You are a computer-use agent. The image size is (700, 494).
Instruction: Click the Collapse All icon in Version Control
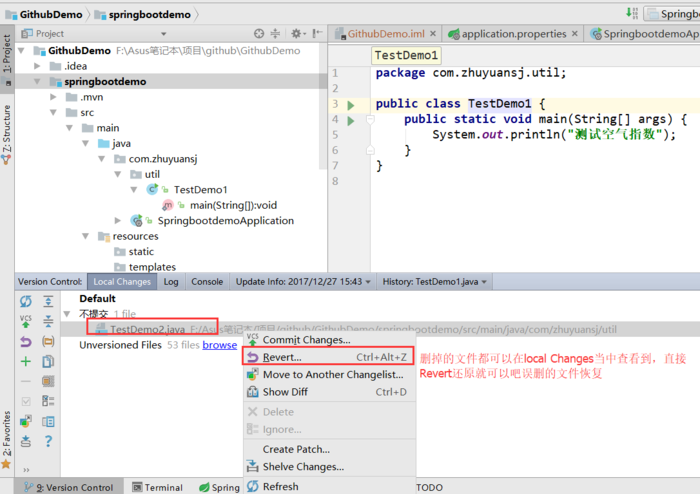[x=48, y=321]
